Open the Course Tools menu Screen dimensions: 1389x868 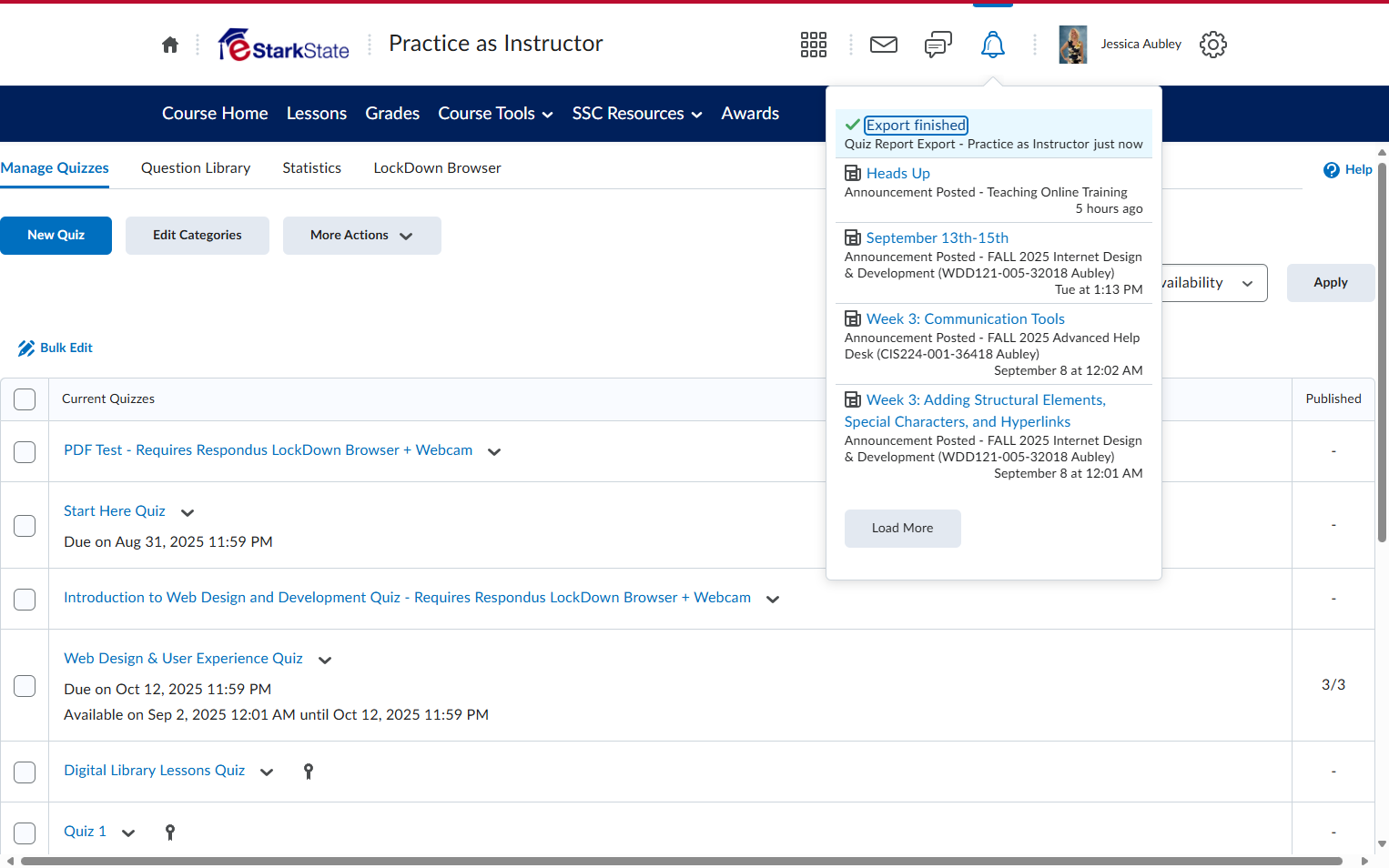click(496, 114)
